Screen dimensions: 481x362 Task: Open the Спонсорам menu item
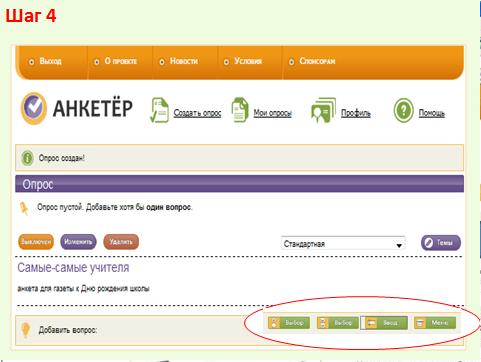[317, 61]
